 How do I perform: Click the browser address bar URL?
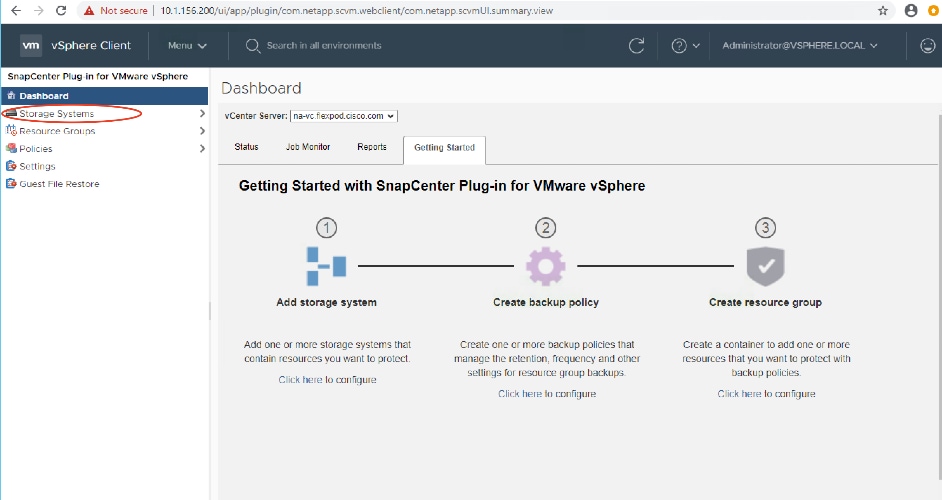pos(356,11)
